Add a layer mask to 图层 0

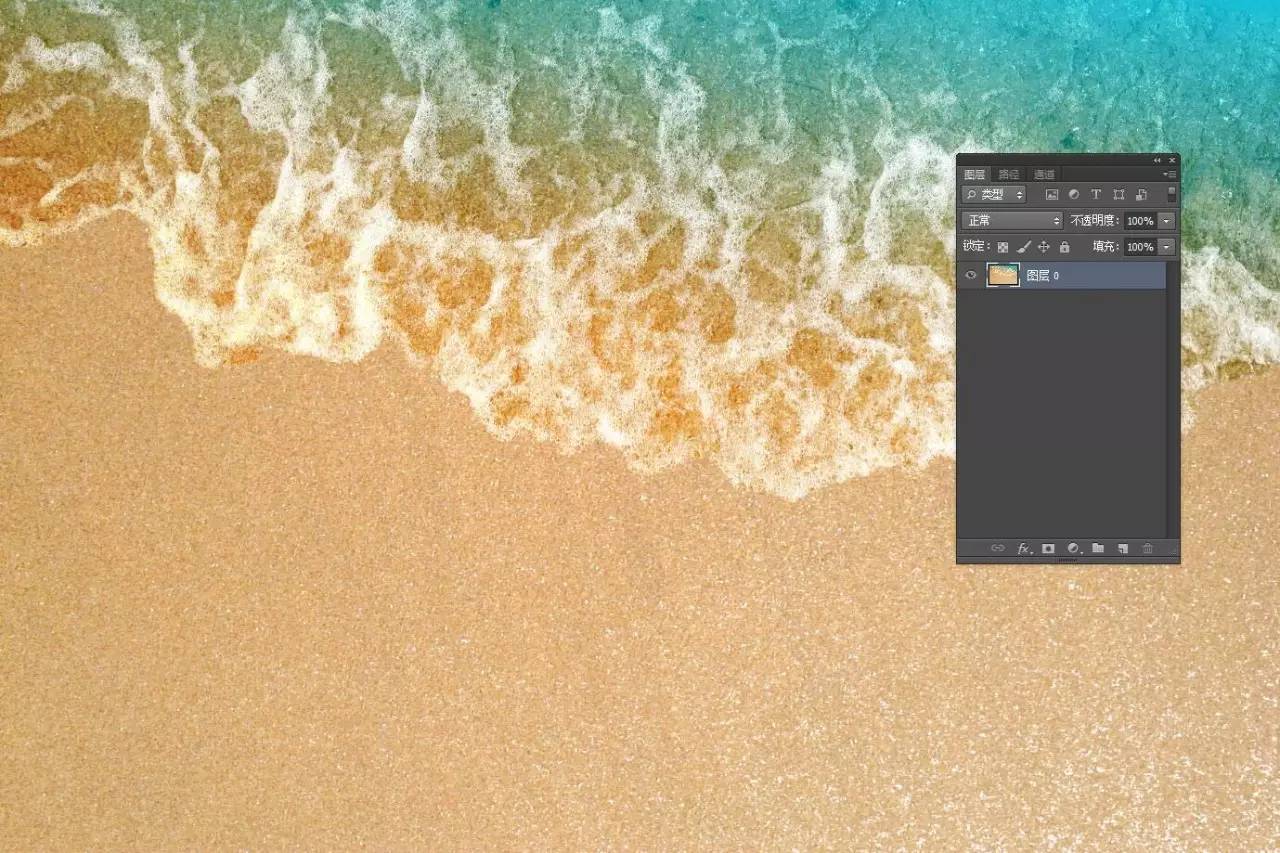(1048, 548)
